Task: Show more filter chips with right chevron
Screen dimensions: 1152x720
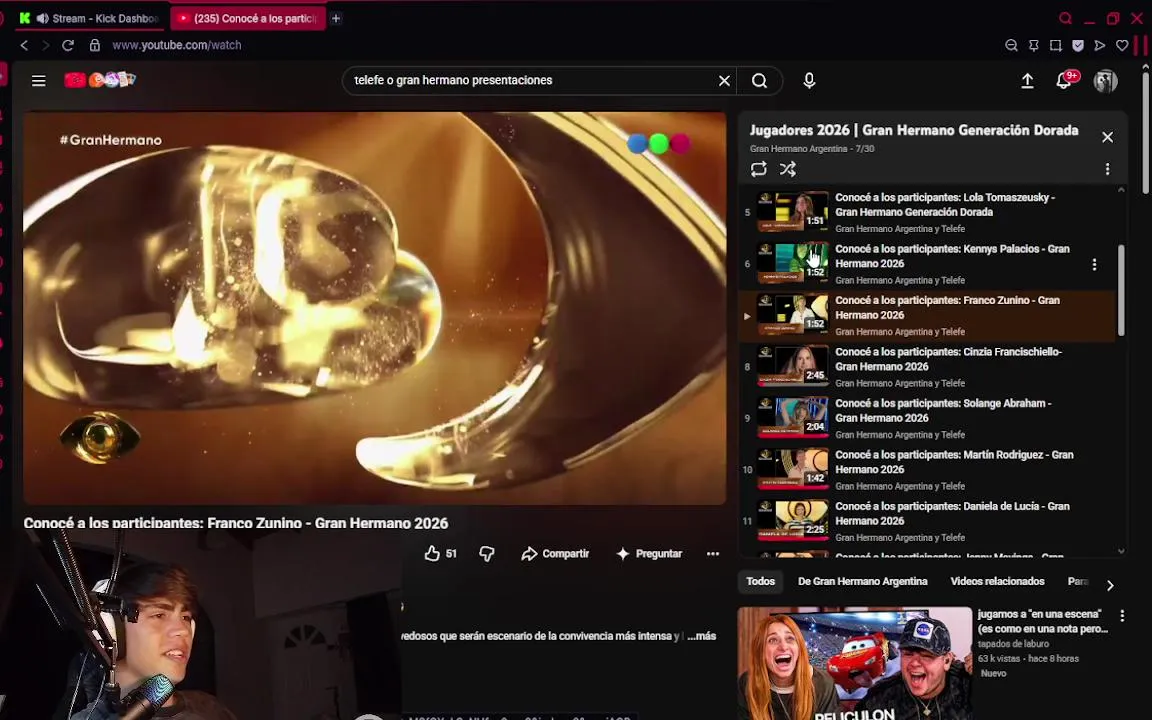Action: click(x=1110, y=586)
